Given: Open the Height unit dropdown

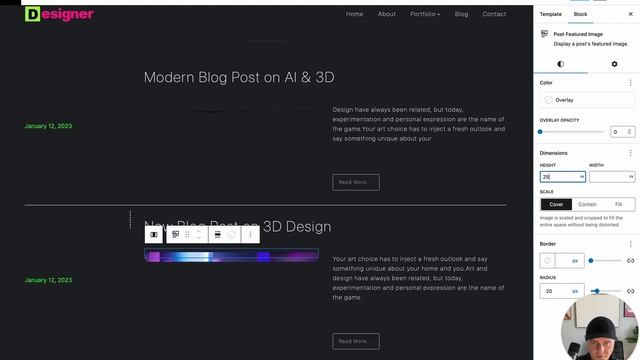Looking at the screenshot, I should click(582, 177).
